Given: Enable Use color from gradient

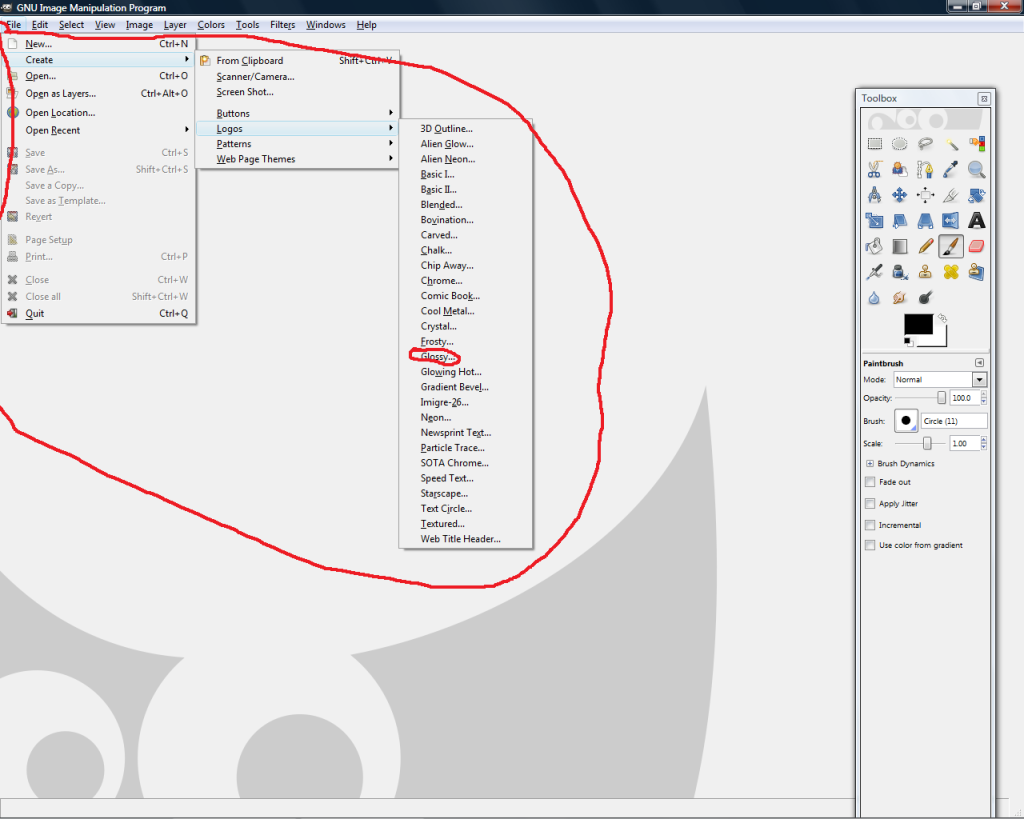Looking at the screenshot, I should click(870, 545).
